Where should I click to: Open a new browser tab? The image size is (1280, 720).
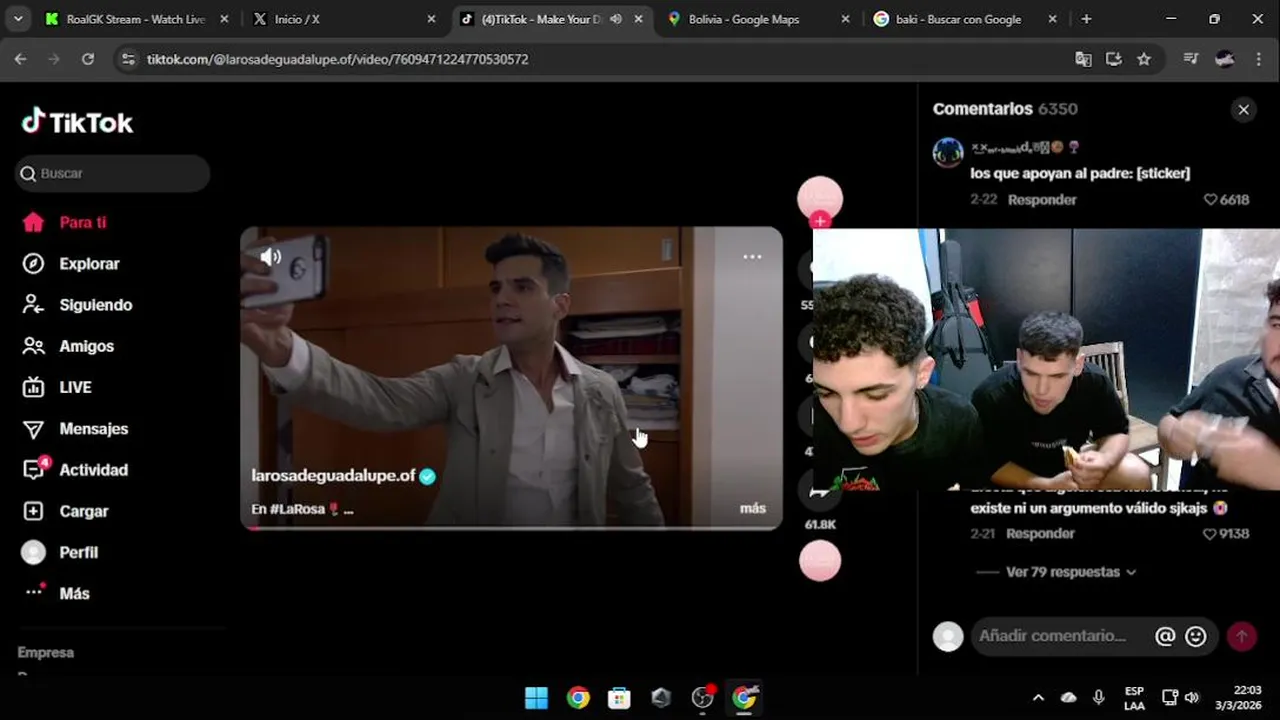[x=1086, y=19]
